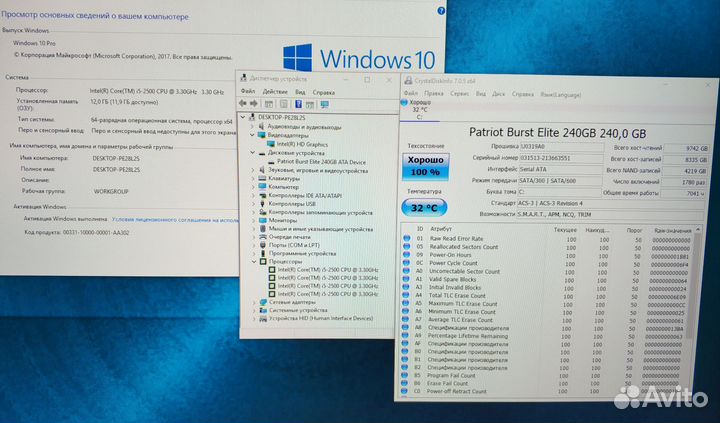Image resolution: width=720 pixels, height=423 pixels.
Task: Click the status circle for Power Cycle Count
Action: (406, 263)
